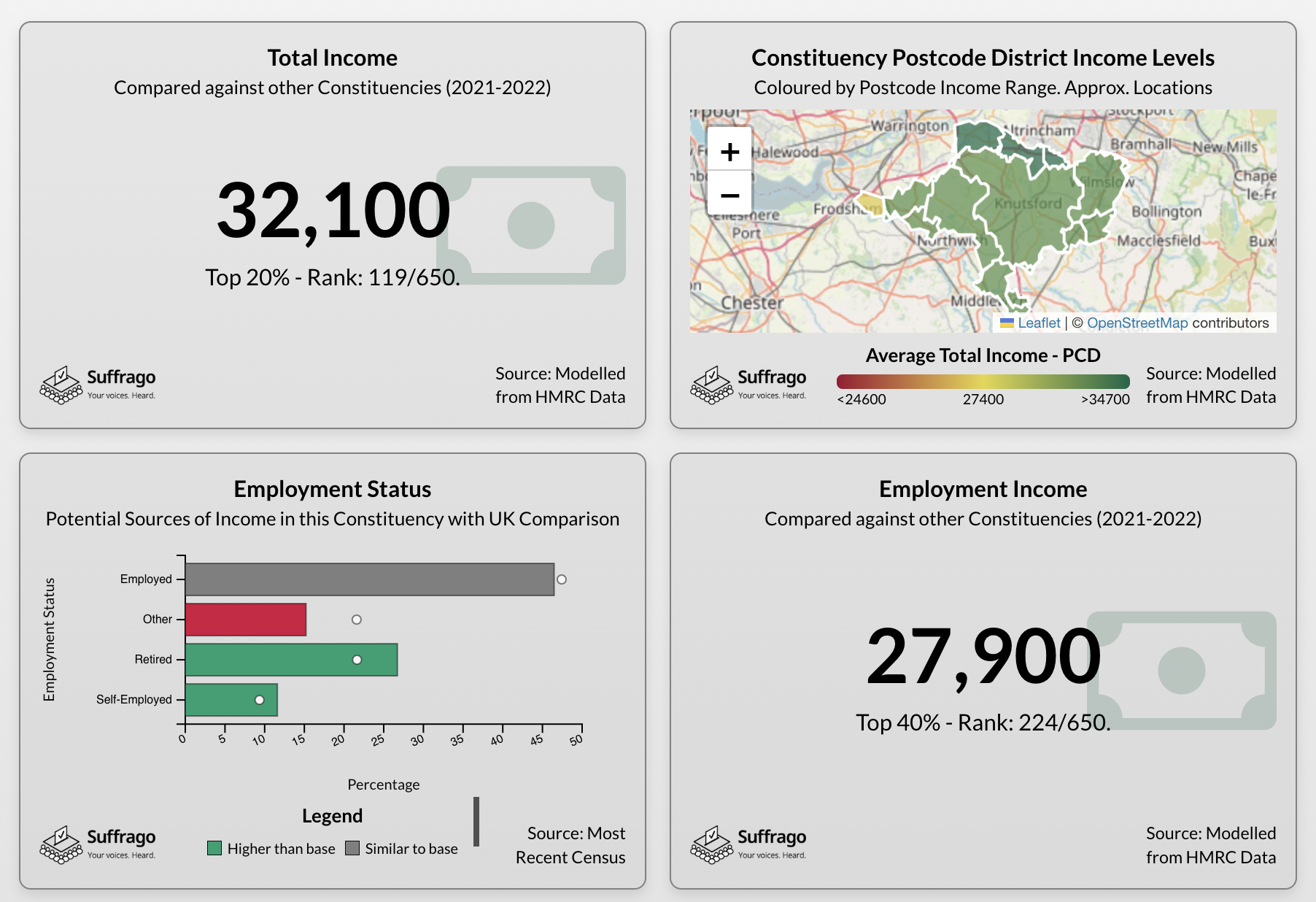Screen dimensions: 1316x902
Task: Click the '>34700' gradient label
Action: [1105, 399]
